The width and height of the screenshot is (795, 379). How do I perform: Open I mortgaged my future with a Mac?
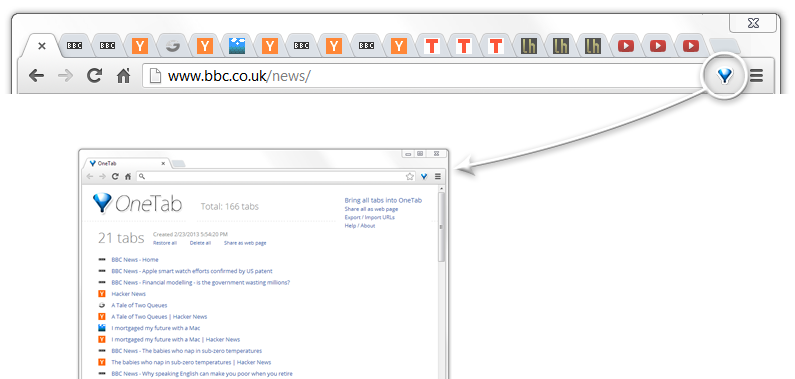[x=156, y=328]
